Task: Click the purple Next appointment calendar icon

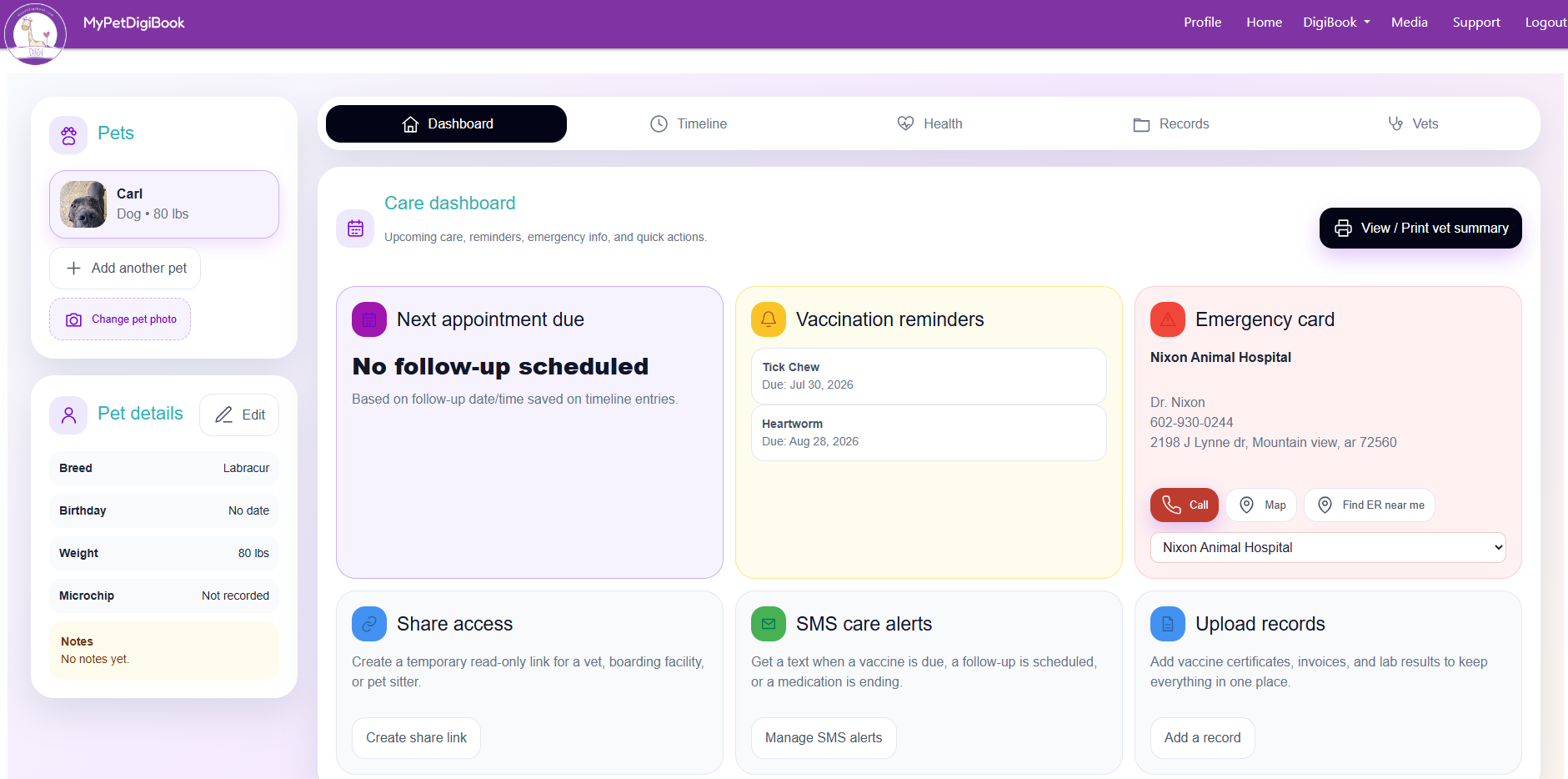Action: [369, 319]
